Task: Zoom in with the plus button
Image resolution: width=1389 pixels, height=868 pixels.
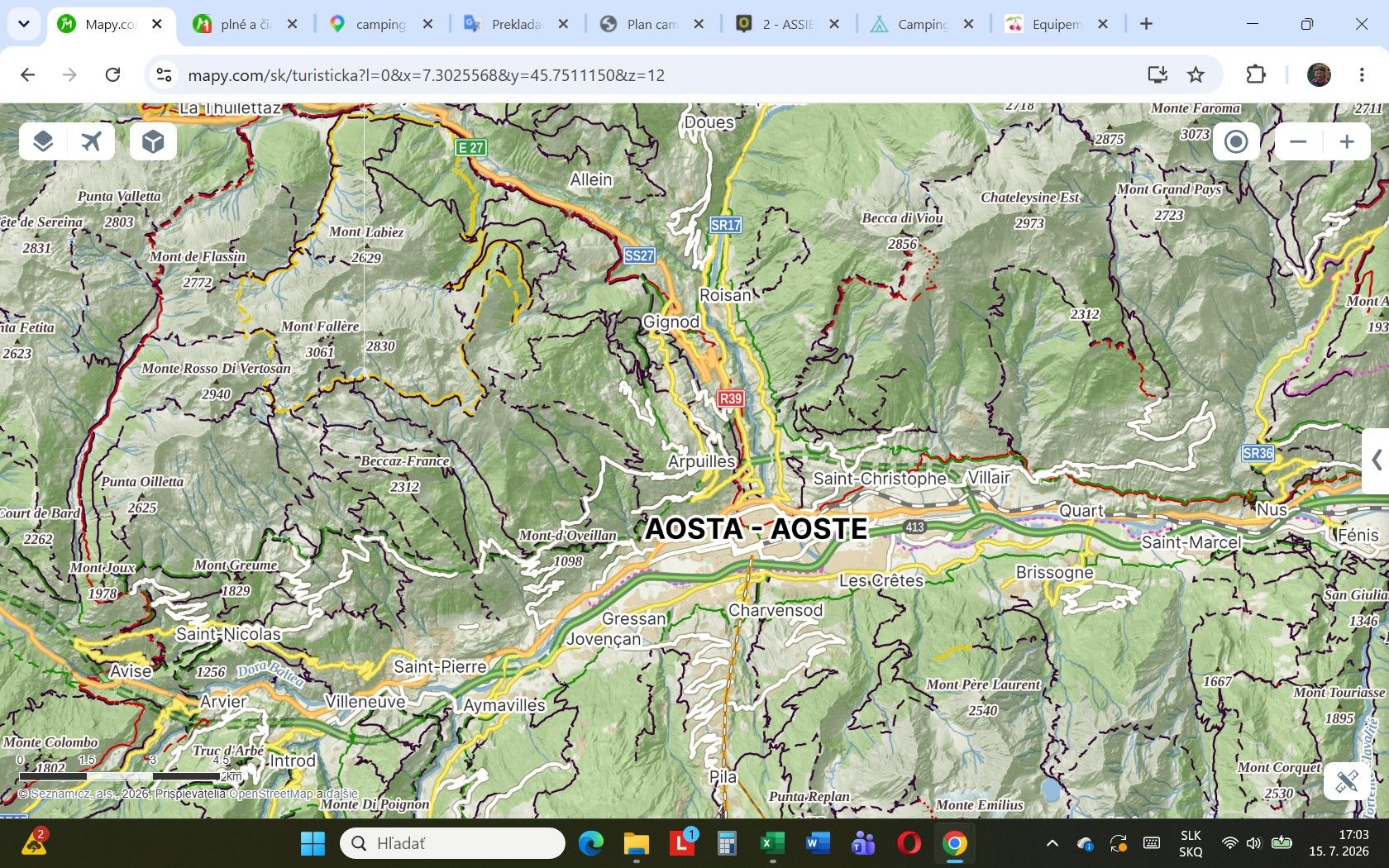Action: point(1347,141)
